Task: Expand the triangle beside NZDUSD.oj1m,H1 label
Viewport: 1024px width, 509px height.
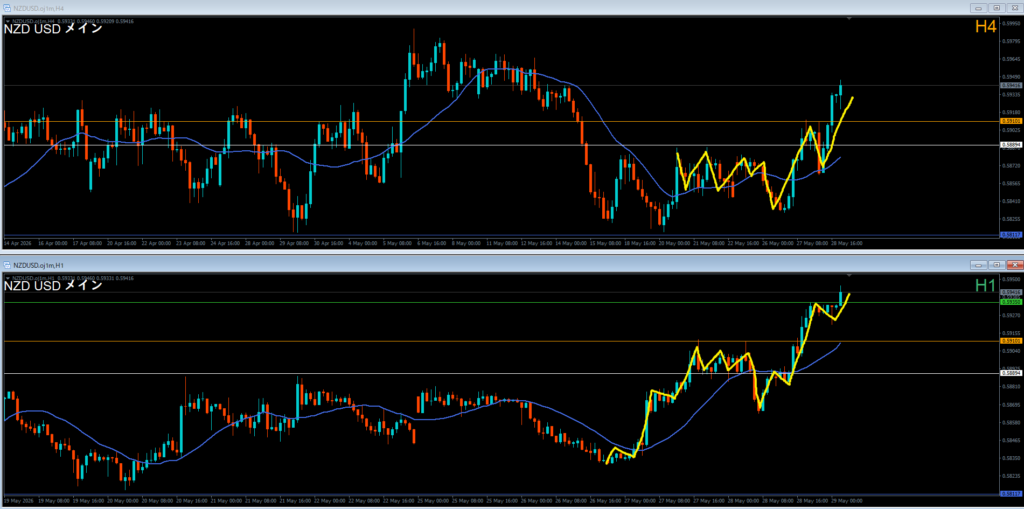Action: [7, 278]
